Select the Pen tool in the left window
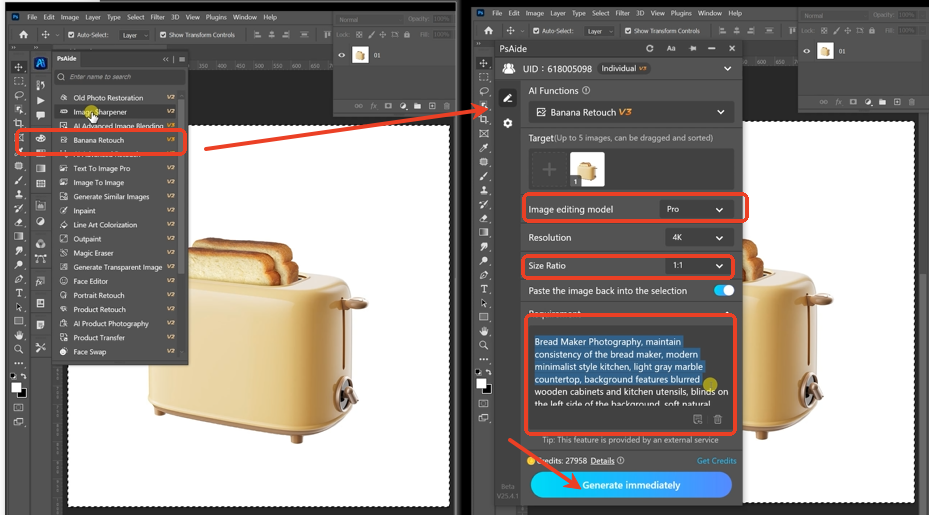The width and height of the screenshot is (929, 515). click(x=18, y=279)
